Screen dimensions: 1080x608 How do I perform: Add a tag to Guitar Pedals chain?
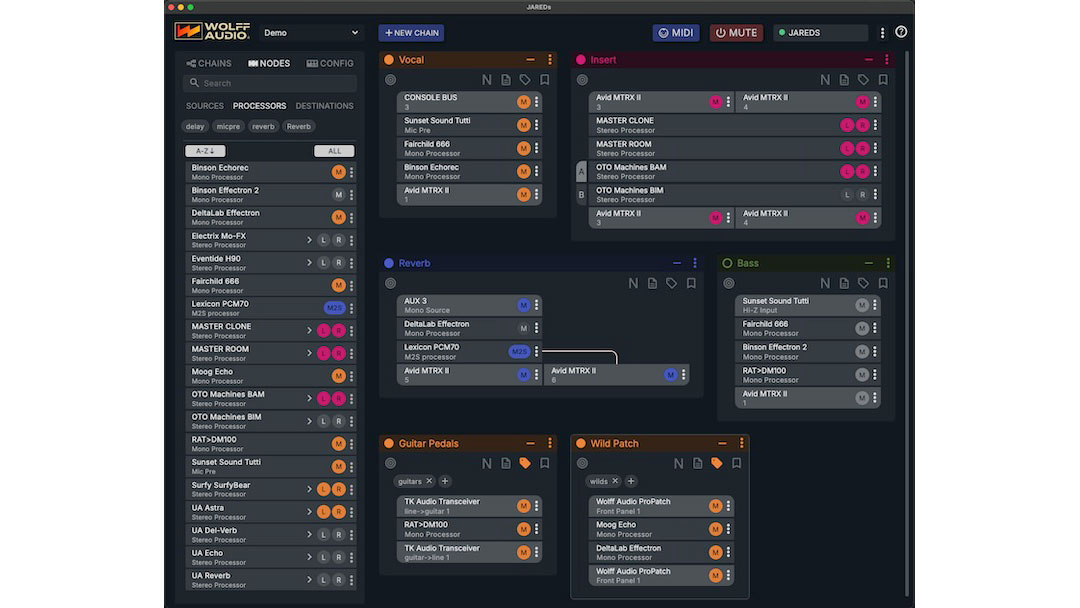point(445,481)
